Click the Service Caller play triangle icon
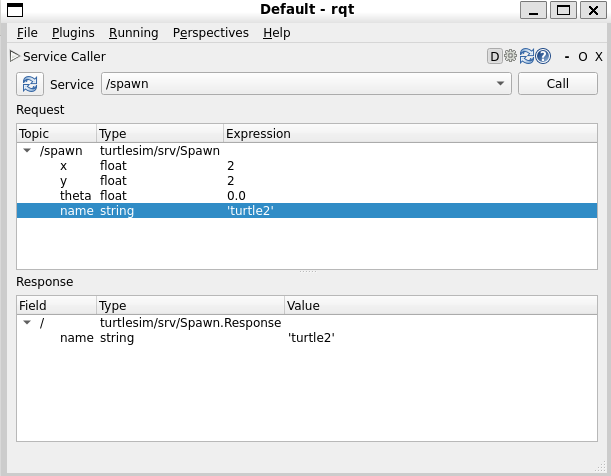Screen dimensions: 611x476 [14, 57]
